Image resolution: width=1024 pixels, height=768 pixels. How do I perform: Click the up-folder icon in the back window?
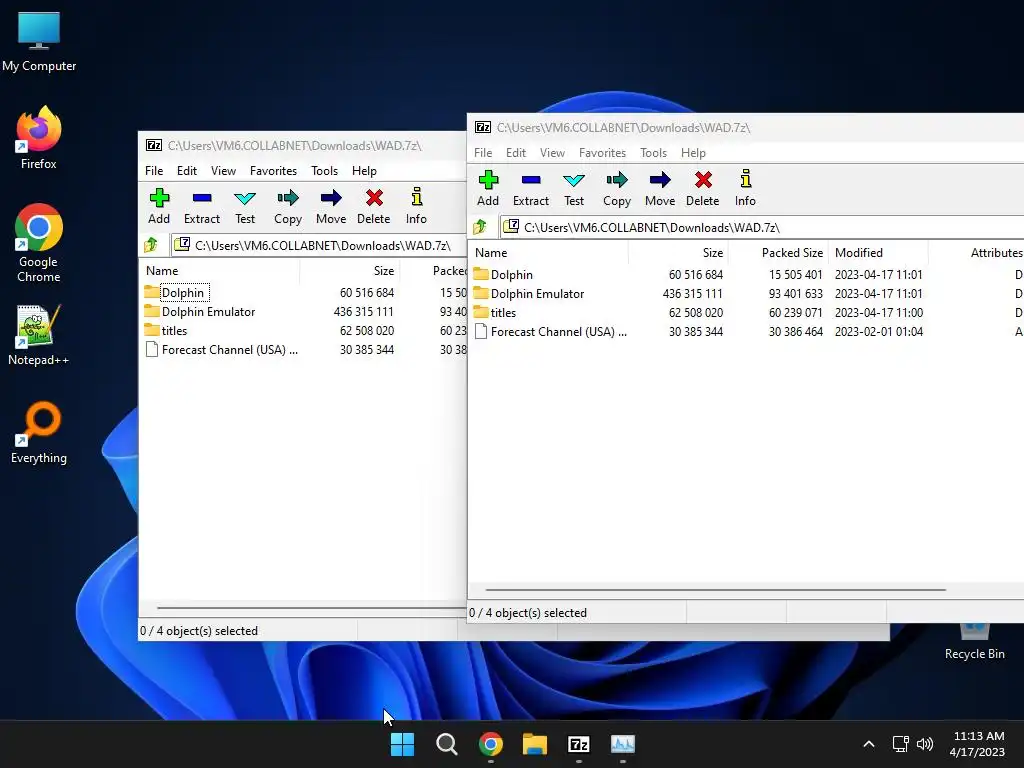tap(151, 245)
